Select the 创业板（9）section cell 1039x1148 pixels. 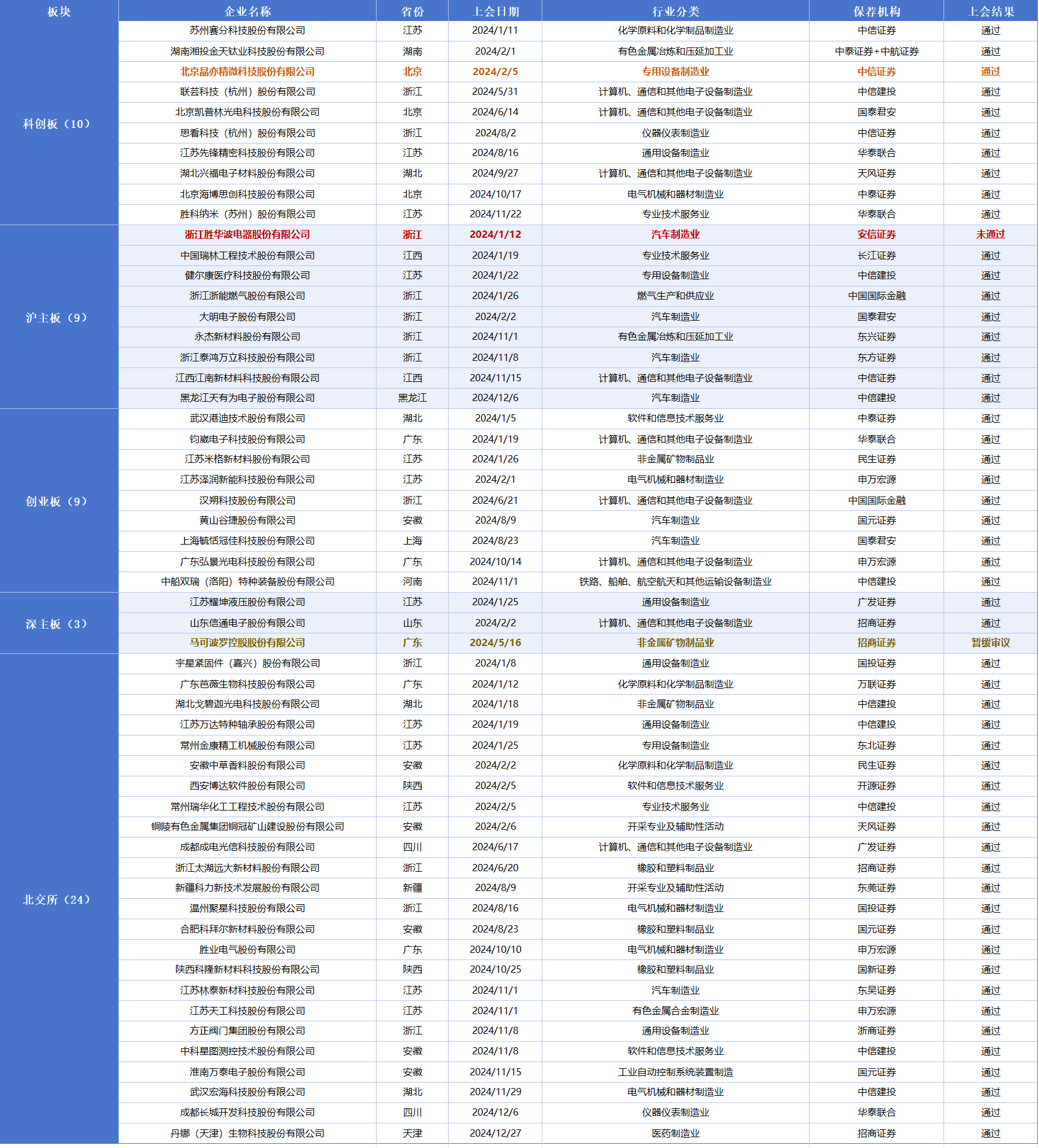point(59,501)
